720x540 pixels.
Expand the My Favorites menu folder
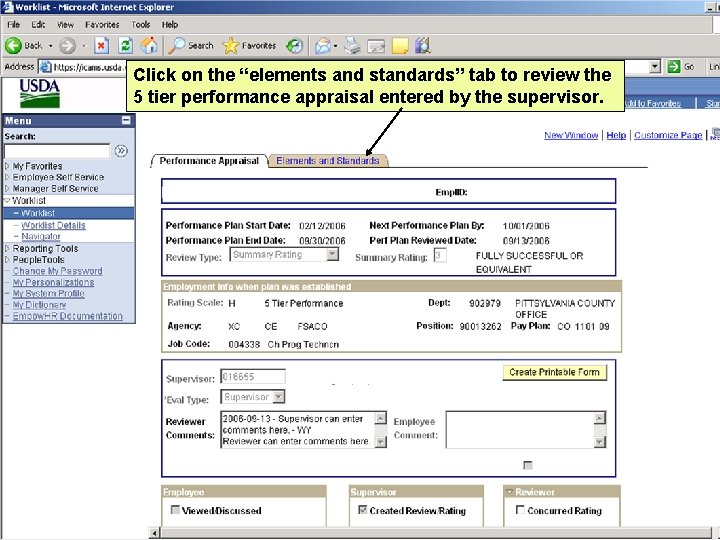[x=7, y=166]
